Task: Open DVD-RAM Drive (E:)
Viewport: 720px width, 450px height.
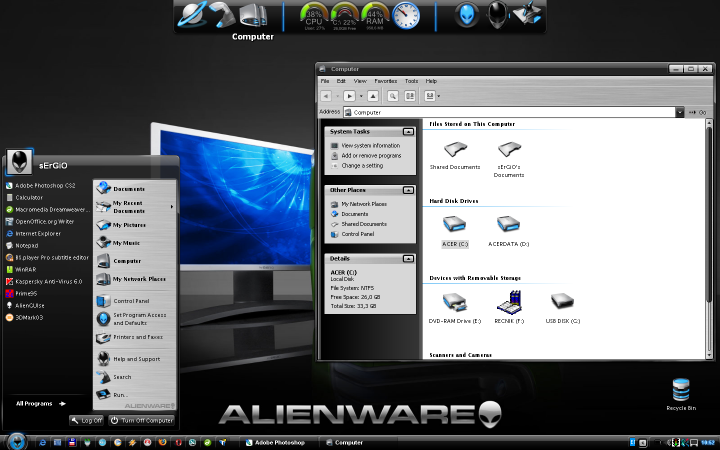Action: coord(455,308)
